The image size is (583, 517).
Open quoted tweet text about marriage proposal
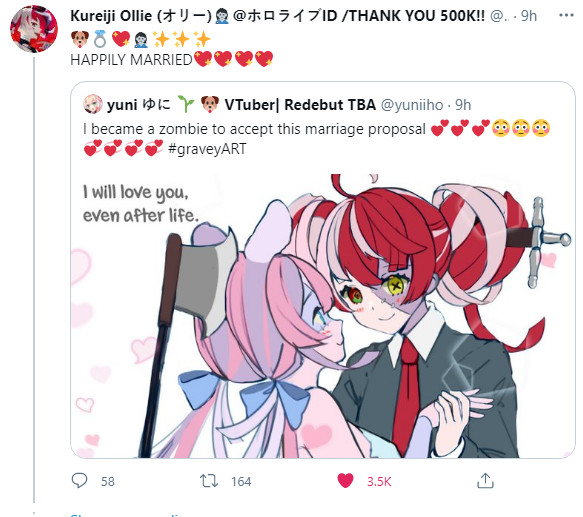coord(316,139)
